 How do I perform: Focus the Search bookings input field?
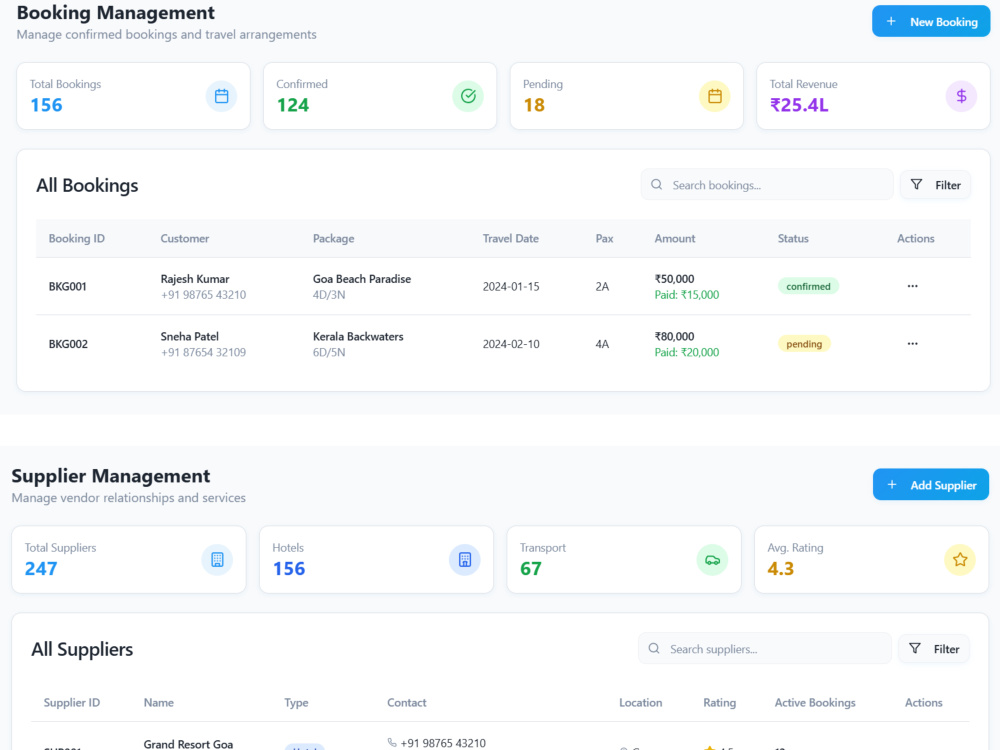click(767, 185)
